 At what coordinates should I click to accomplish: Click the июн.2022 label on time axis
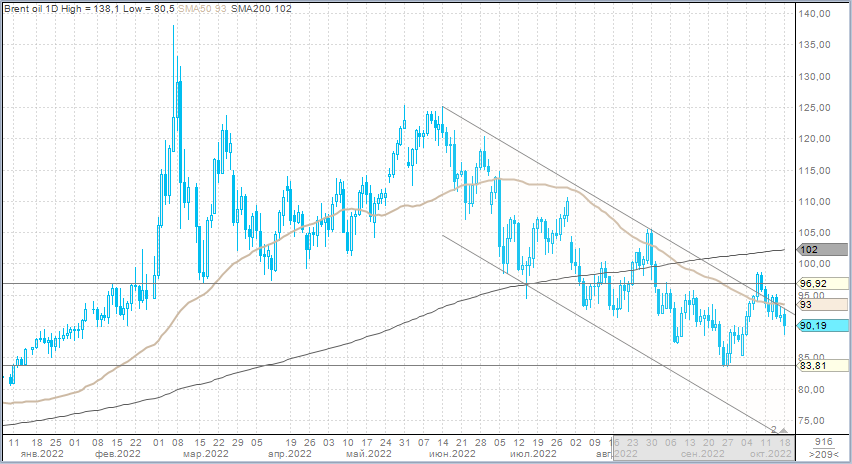451,454
